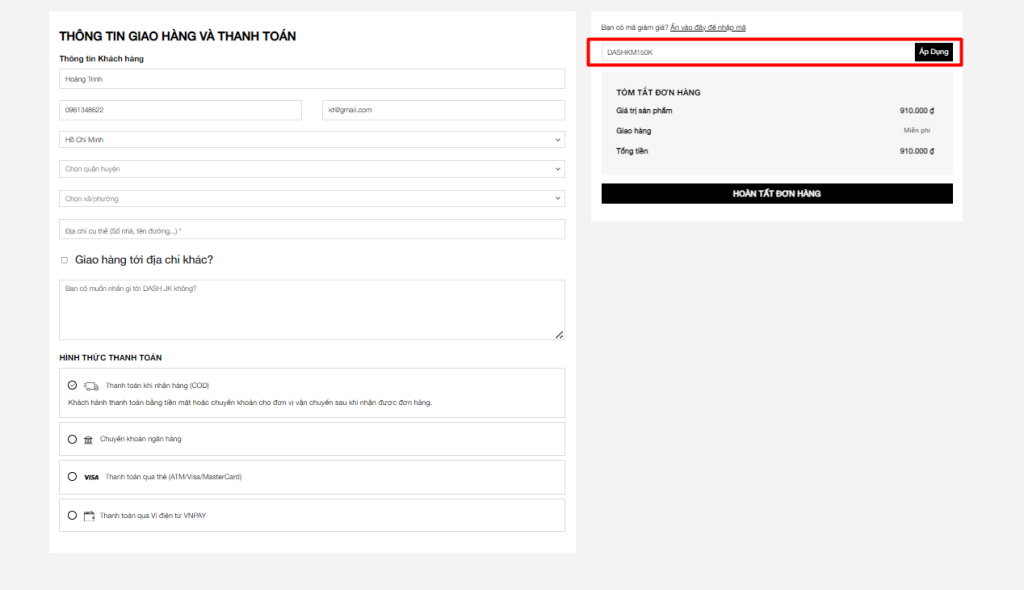Click the VNPAY wallet icon

pos(89,516)
